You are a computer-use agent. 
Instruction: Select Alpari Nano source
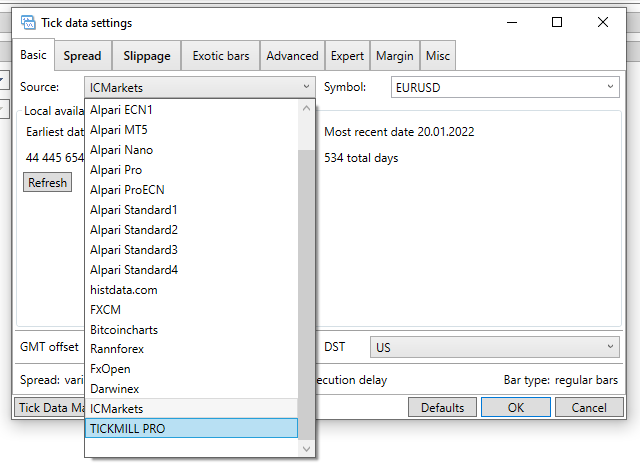[x=191, y=150]
